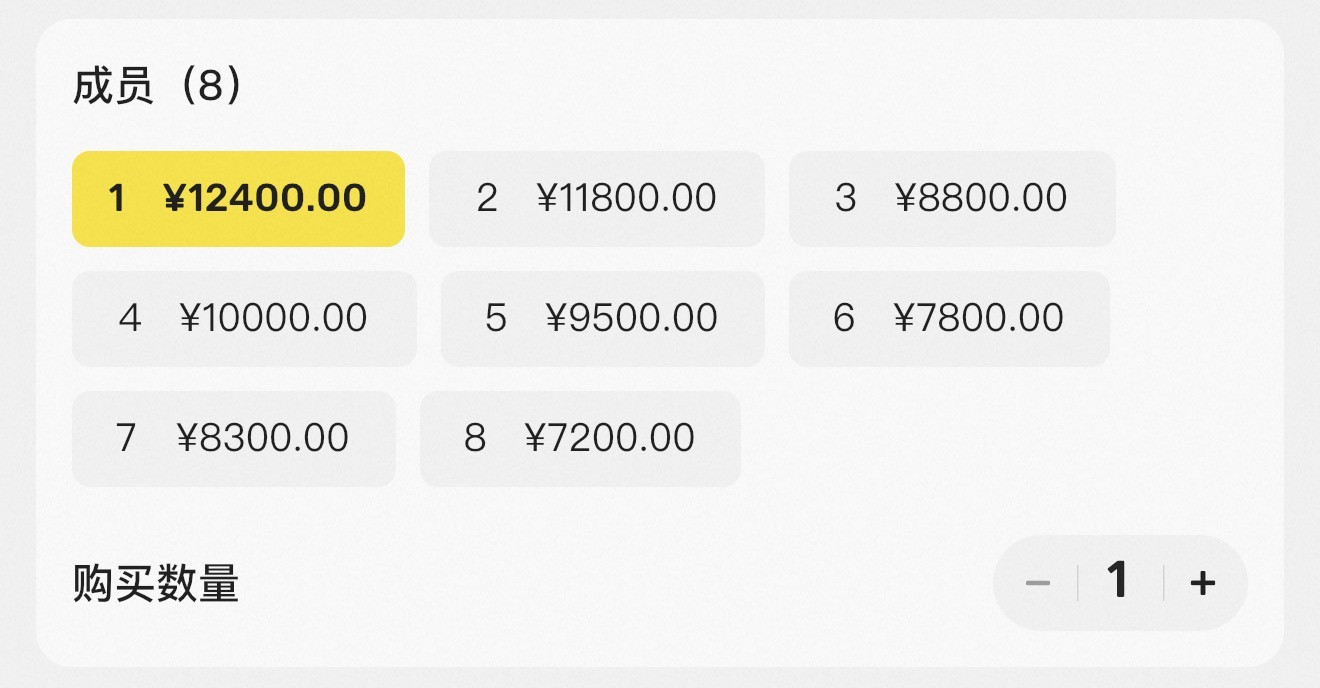The height and width of the screenshot is (688, 1320).
Task: Pick member 6 option ¥7800.00
Action: coord(948,318)
